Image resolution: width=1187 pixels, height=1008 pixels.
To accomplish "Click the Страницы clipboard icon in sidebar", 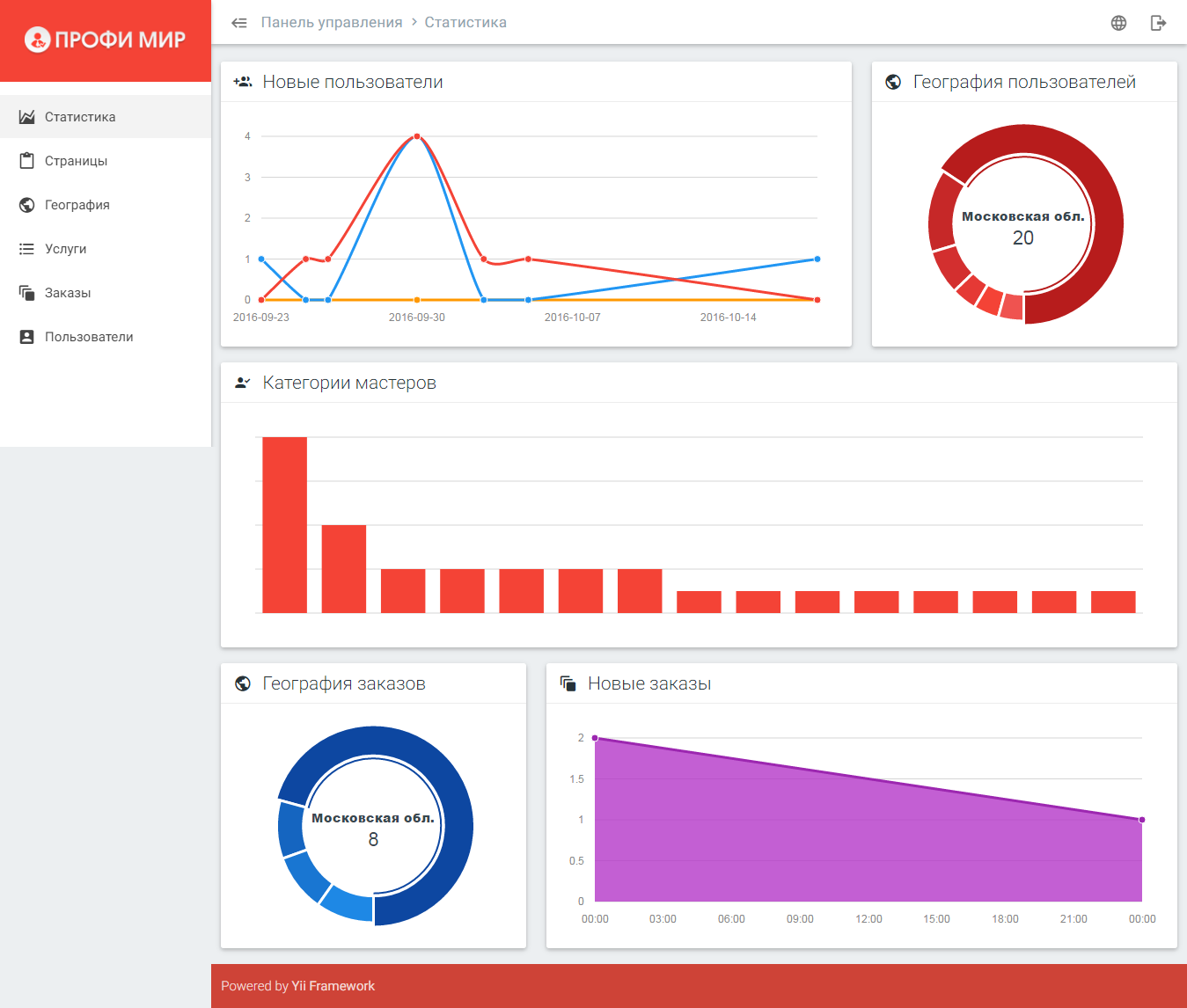I will point(27,161).
